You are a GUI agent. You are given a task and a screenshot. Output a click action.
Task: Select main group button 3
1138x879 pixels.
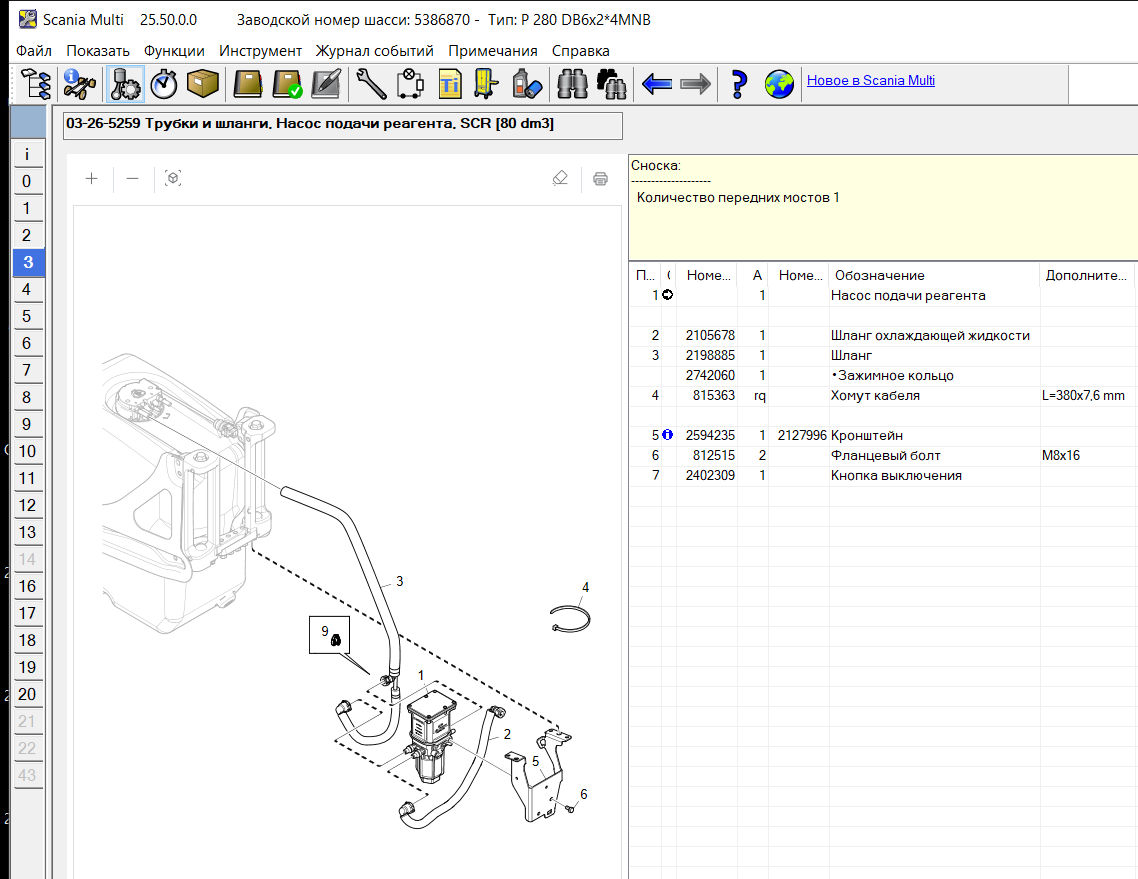coord(28,262)
